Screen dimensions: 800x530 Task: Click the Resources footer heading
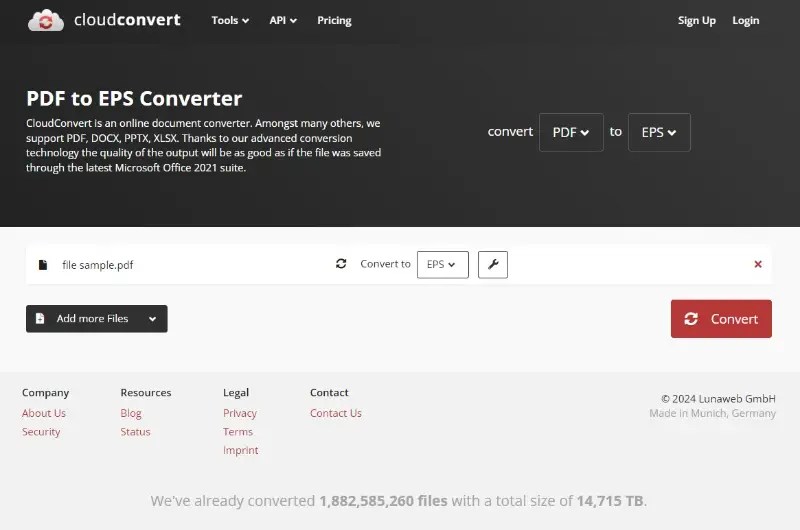(146, 392)
